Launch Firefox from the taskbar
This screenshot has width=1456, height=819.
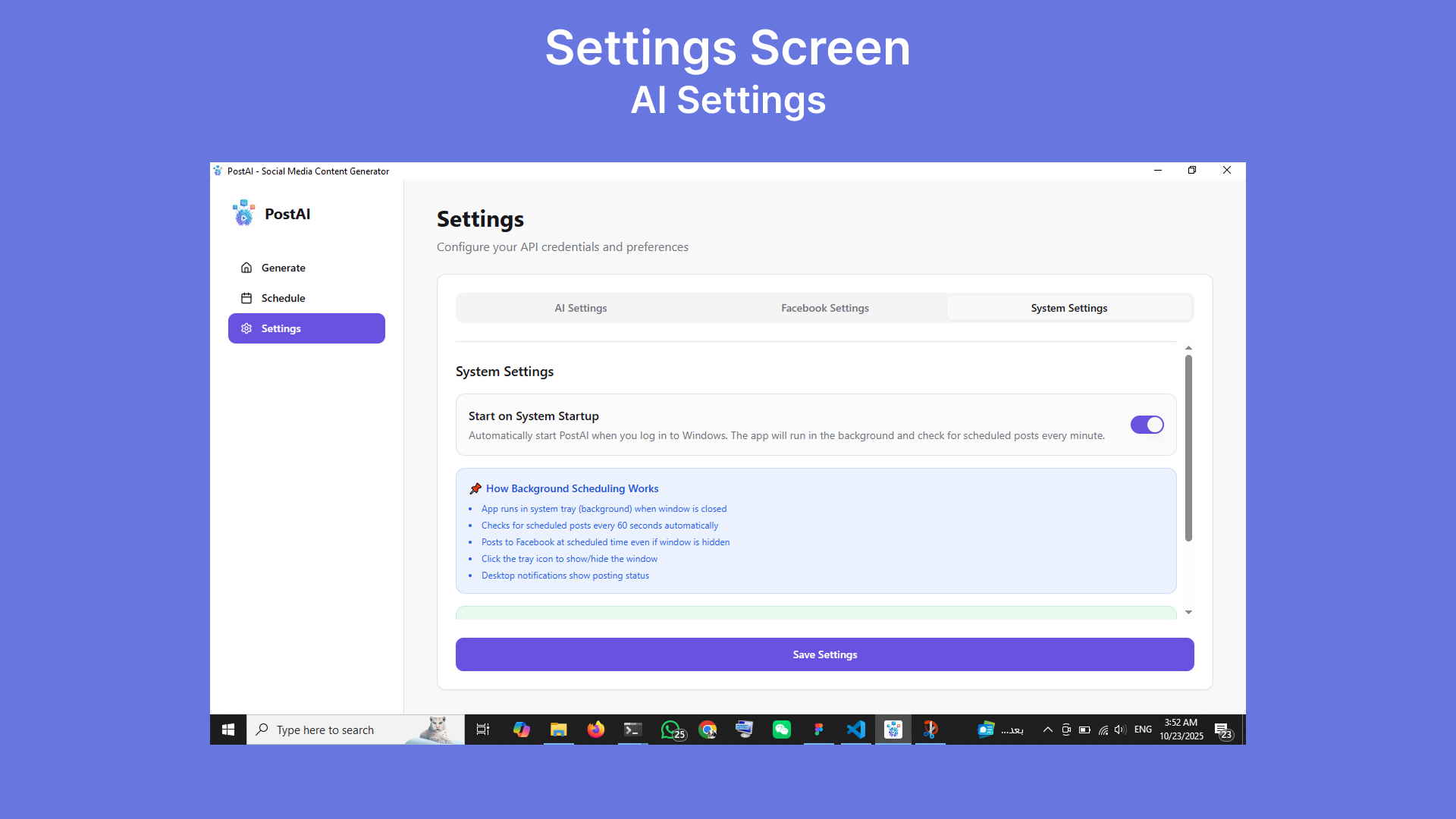pyautogui.click(x=595, y=730)
